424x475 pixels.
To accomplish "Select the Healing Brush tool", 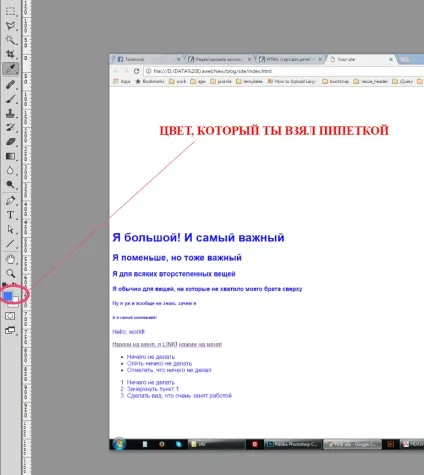I will 10,84.
